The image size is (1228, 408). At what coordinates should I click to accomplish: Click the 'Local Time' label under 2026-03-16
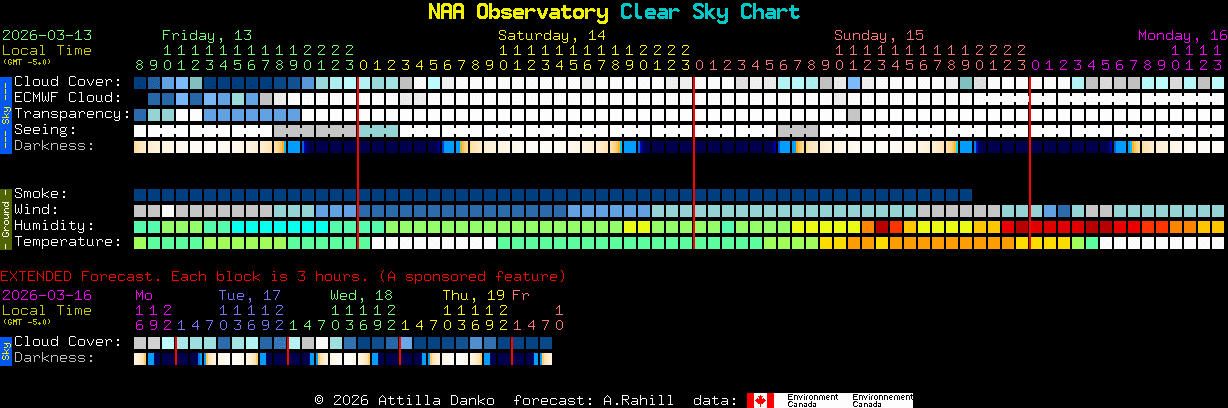click(x=47, y=310)
